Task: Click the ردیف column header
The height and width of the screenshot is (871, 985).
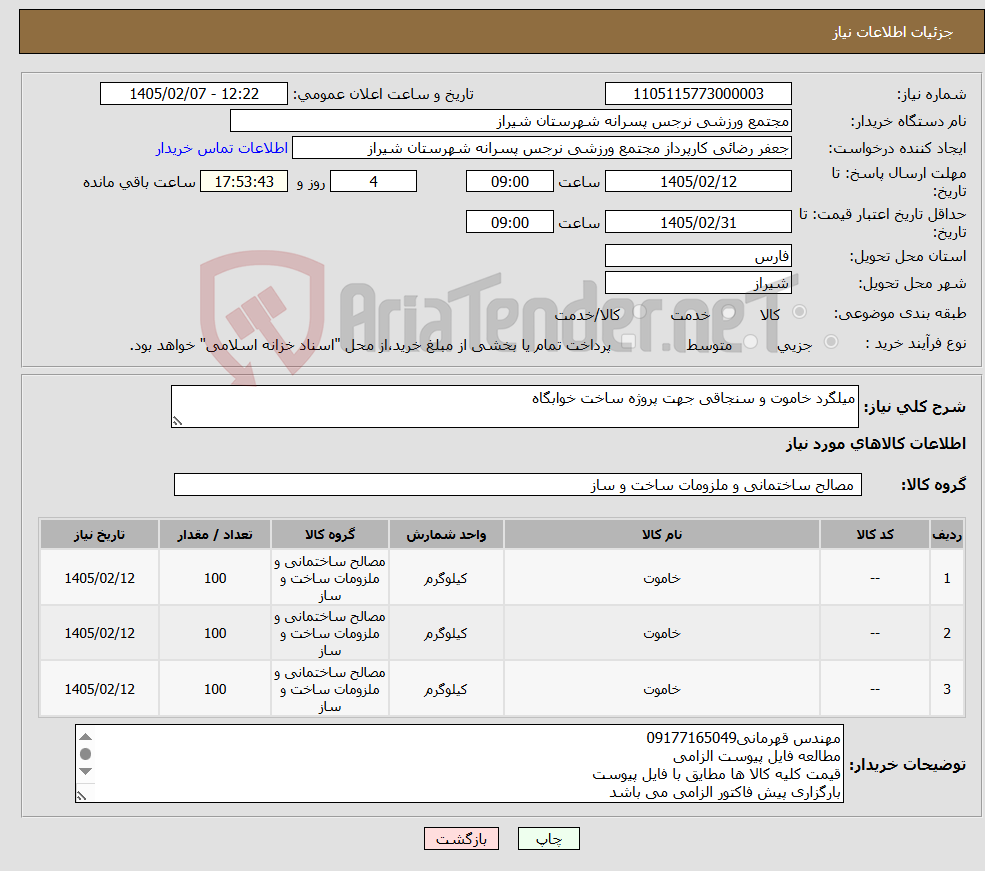Action: click(x=947, y=534)
